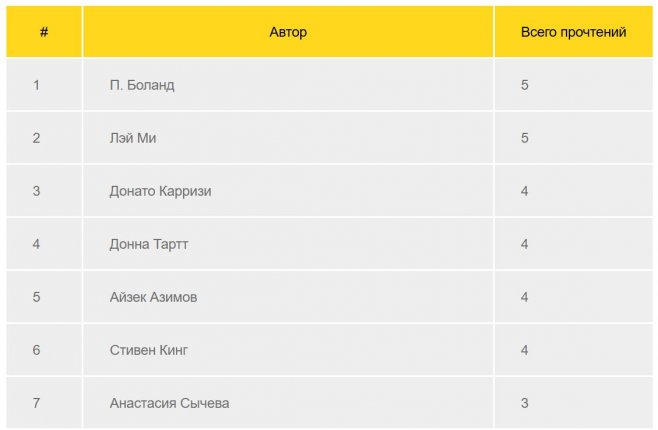Click on author Донна Тартт

[x=148, y=244]
